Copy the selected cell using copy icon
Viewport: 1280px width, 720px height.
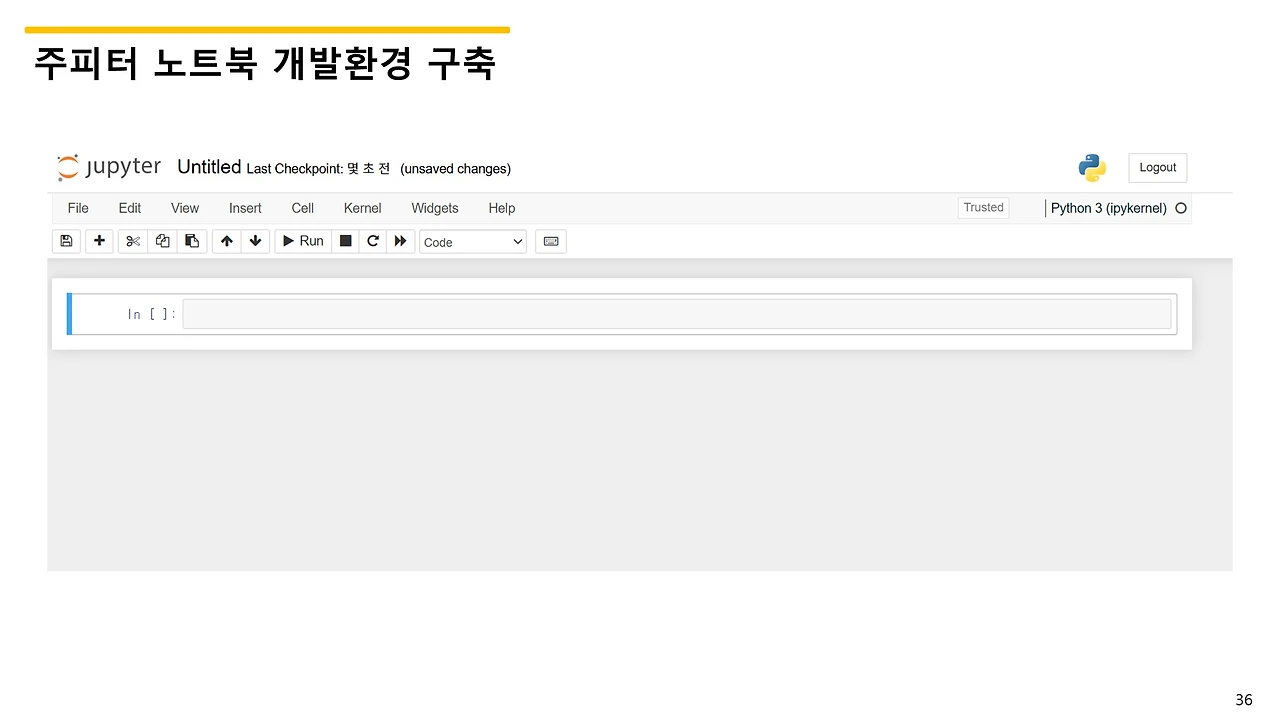click(162, 241)
